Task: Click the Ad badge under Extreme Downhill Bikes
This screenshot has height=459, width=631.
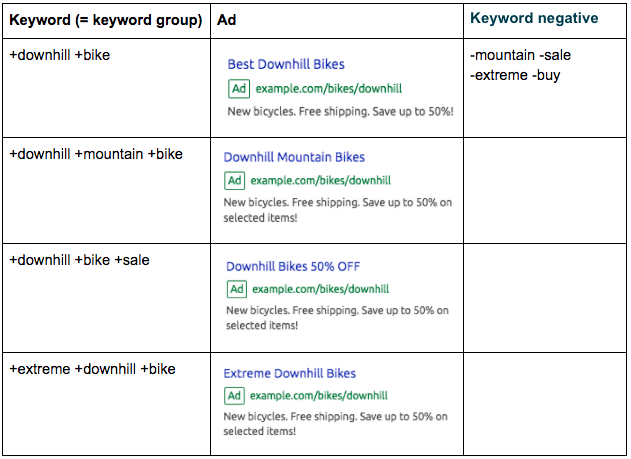Action: pyautogui.click(x=234, y=396)
